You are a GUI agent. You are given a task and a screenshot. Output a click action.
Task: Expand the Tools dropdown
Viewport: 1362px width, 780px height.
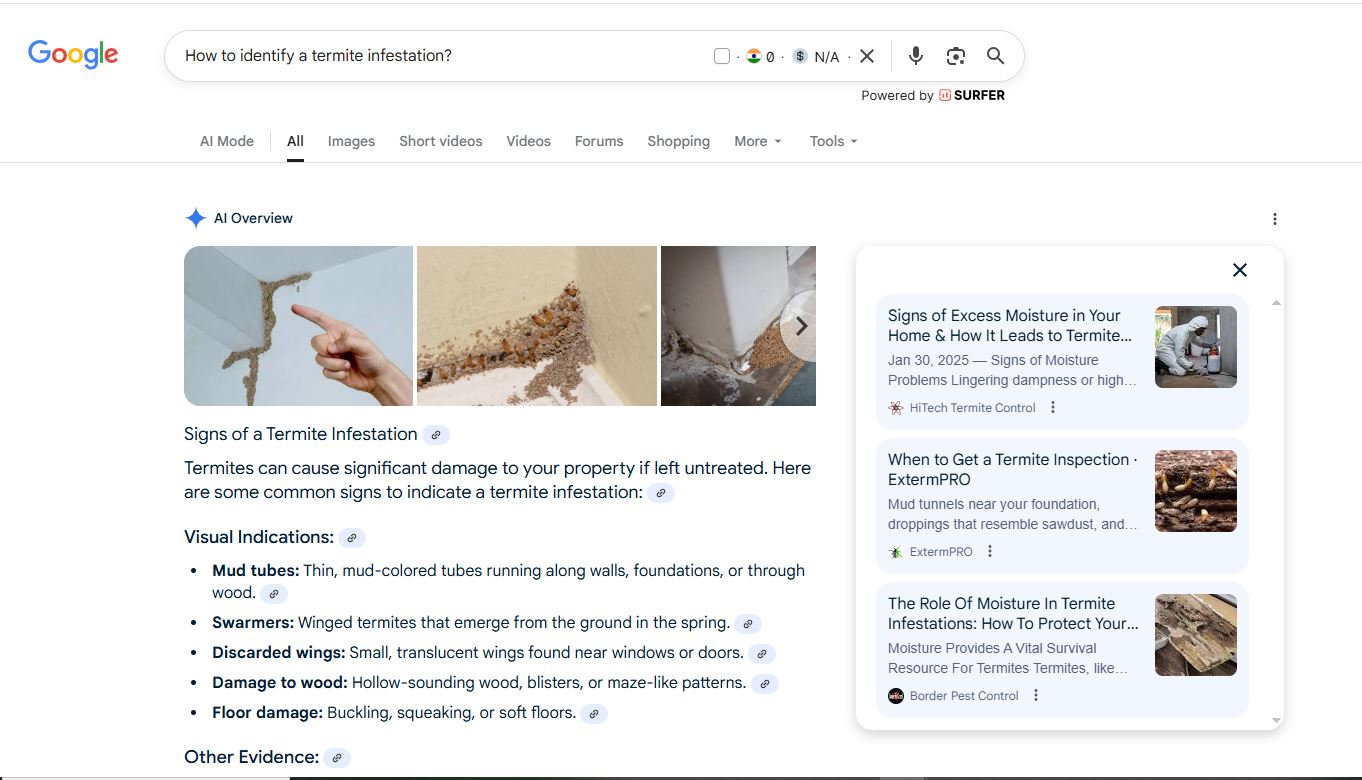(x=833, y=141)
